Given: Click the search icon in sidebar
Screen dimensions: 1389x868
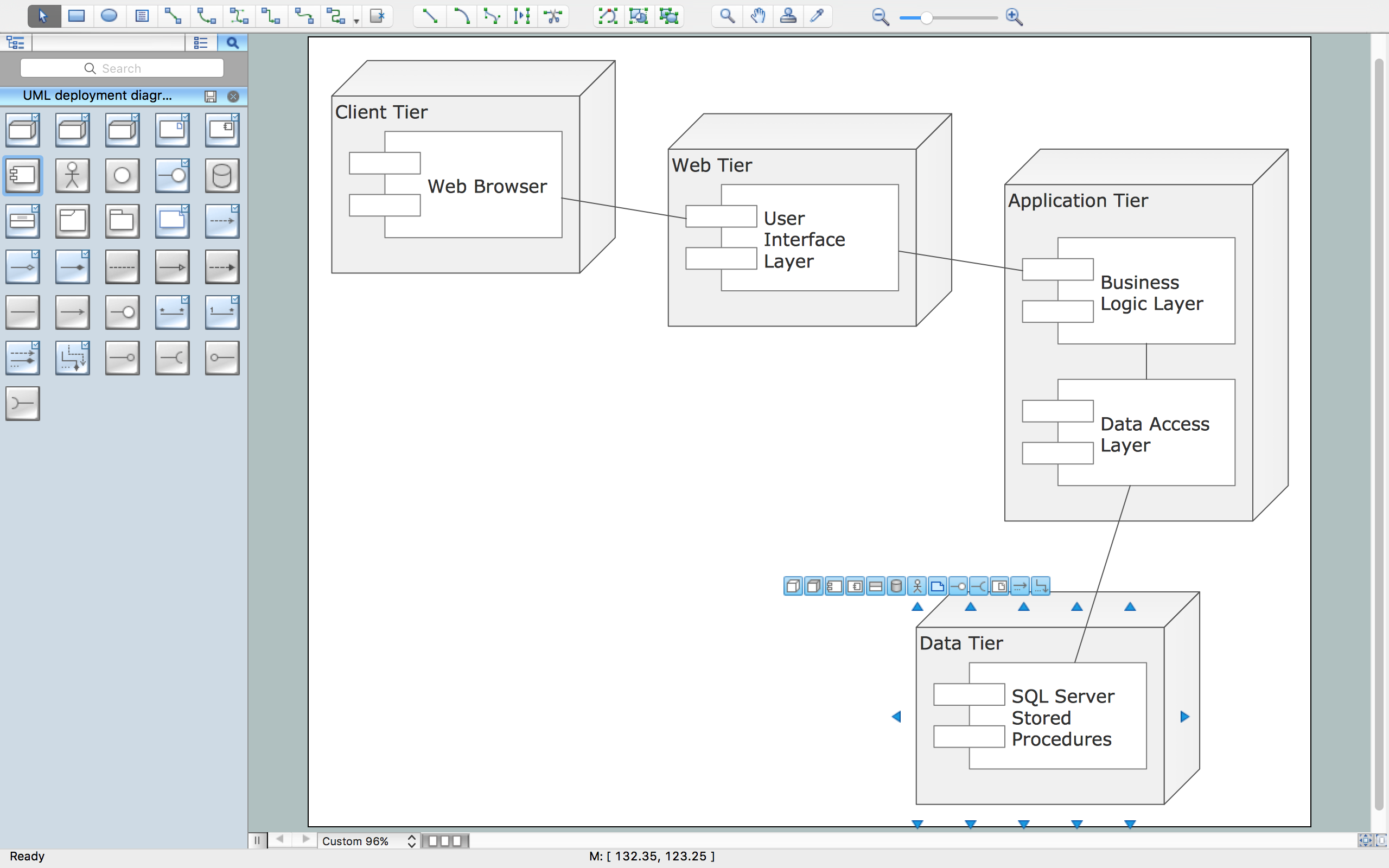Looking at the screenshot, I should (x=232, y=43).
